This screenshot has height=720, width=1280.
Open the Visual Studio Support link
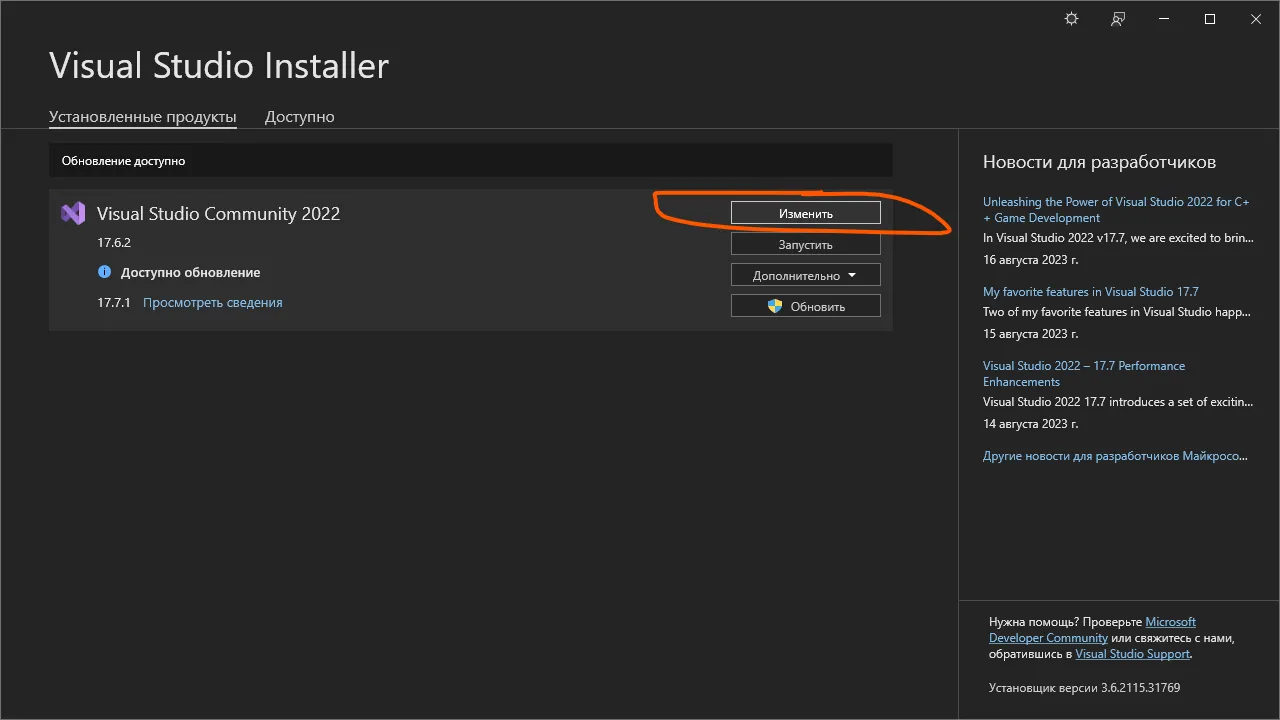coord(1132,654)
